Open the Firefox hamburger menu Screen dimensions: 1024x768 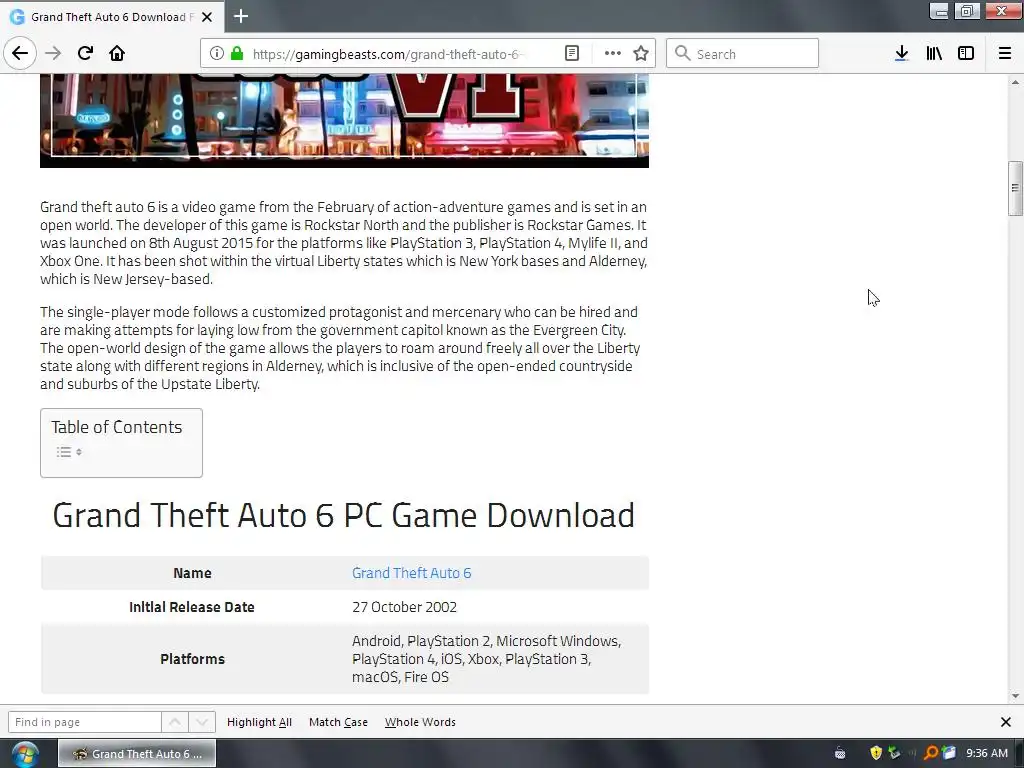click(1004, 54)
